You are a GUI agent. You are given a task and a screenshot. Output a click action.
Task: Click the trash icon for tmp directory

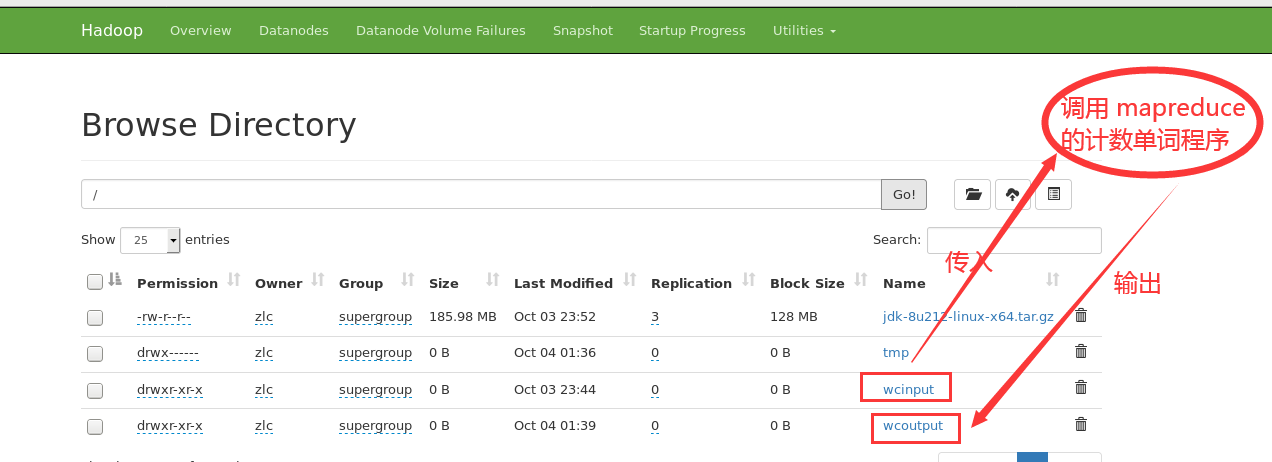tap(1081, 352)
